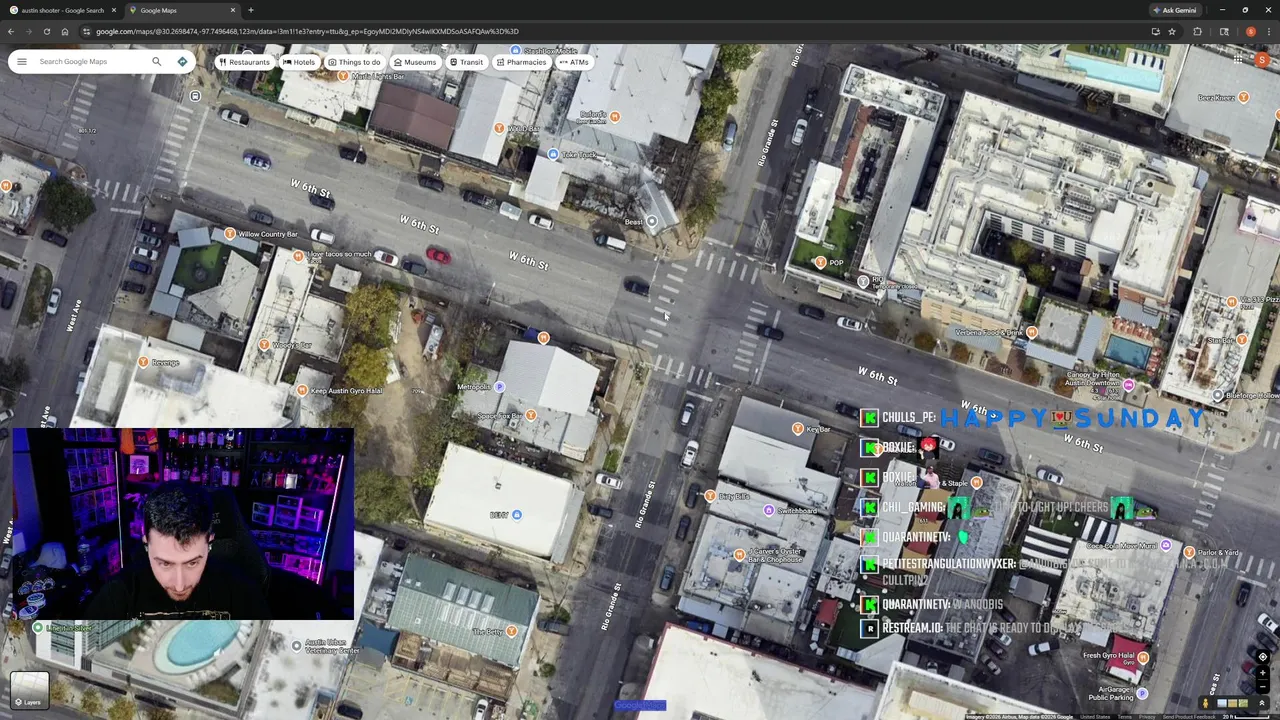1280x720 pixels.
Task: Select the Restaurants category chip
Action: point(243,62)
